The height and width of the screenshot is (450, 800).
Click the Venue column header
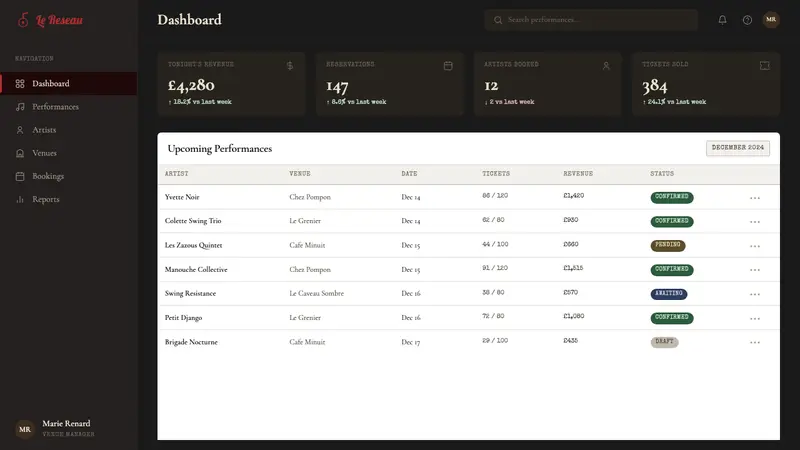click(300, 174)
